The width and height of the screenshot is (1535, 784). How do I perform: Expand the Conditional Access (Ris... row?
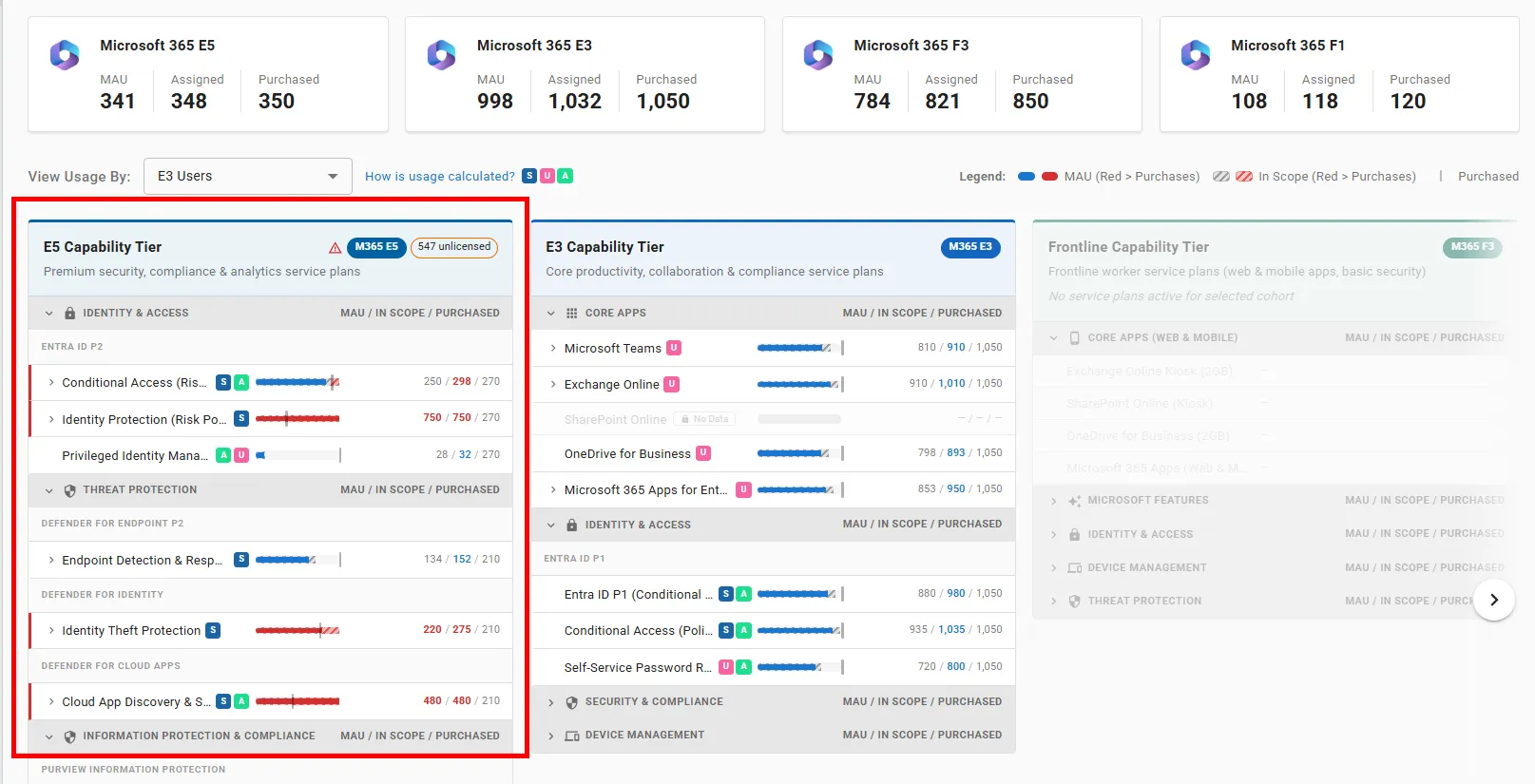point(51,382)
